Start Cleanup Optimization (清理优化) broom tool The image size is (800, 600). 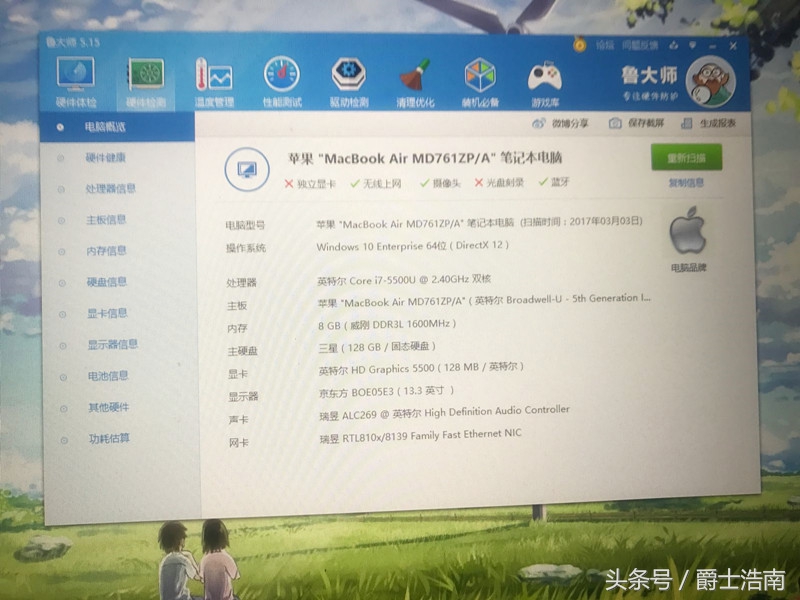413,75
